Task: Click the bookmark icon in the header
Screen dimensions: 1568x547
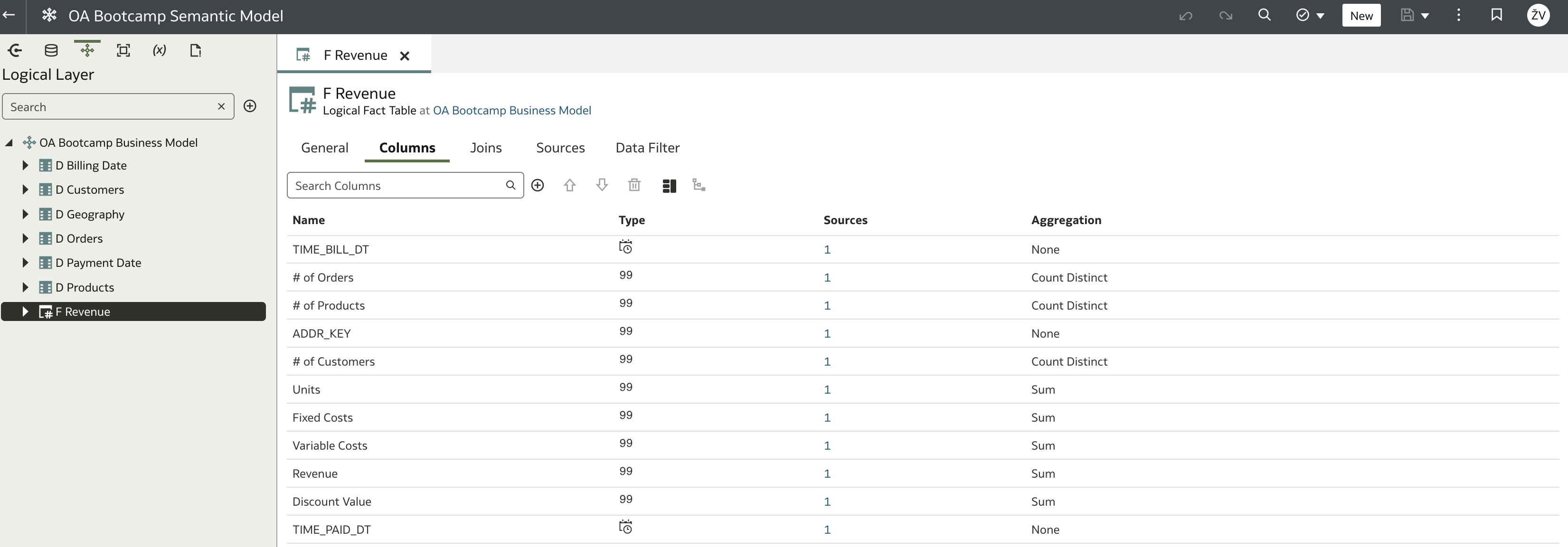Action: [x=1497, y=15]
